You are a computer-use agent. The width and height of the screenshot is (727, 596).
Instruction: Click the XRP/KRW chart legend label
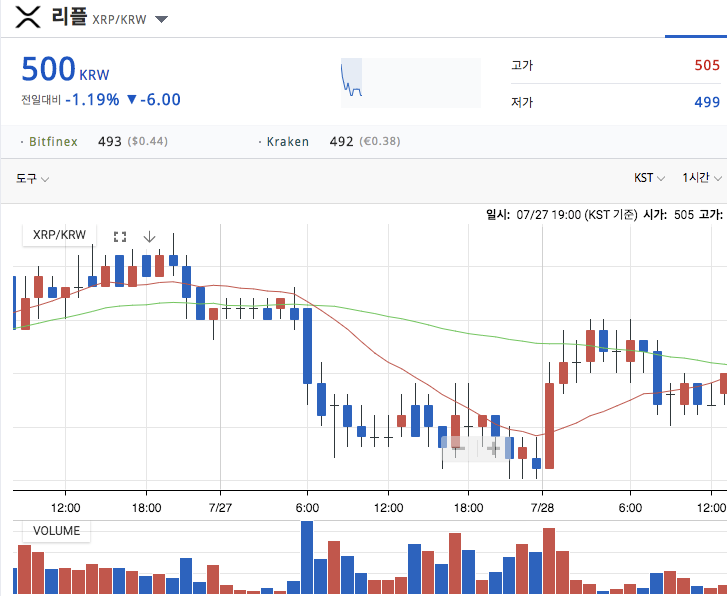[59, 235]
